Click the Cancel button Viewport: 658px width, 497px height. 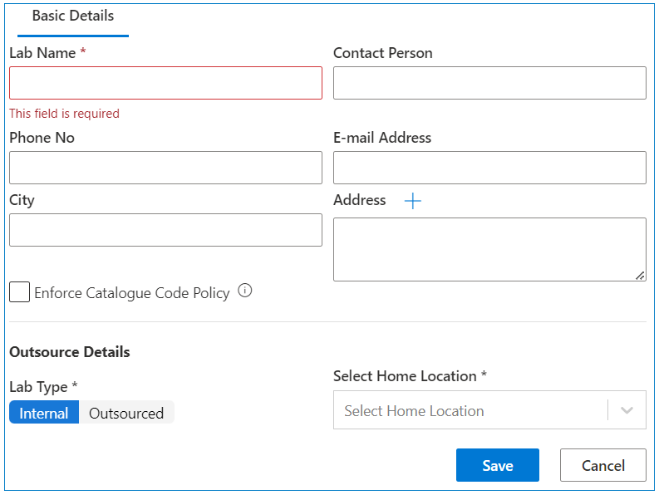coord(603,465)
